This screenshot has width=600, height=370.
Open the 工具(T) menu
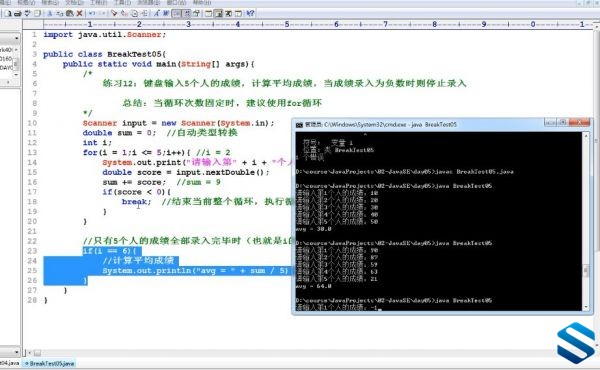click(x=122, y=2)
